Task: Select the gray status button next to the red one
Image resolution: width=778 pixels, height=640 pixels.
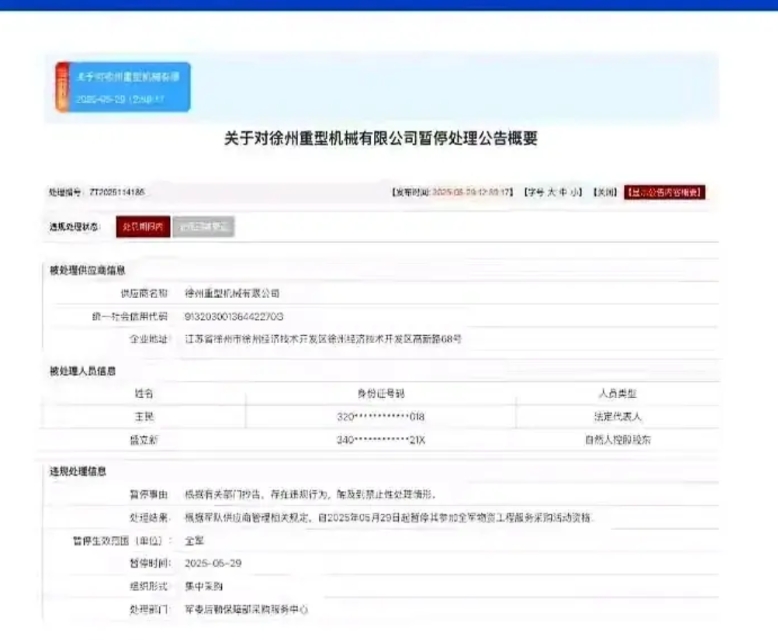Action: (x=203, y=227)
